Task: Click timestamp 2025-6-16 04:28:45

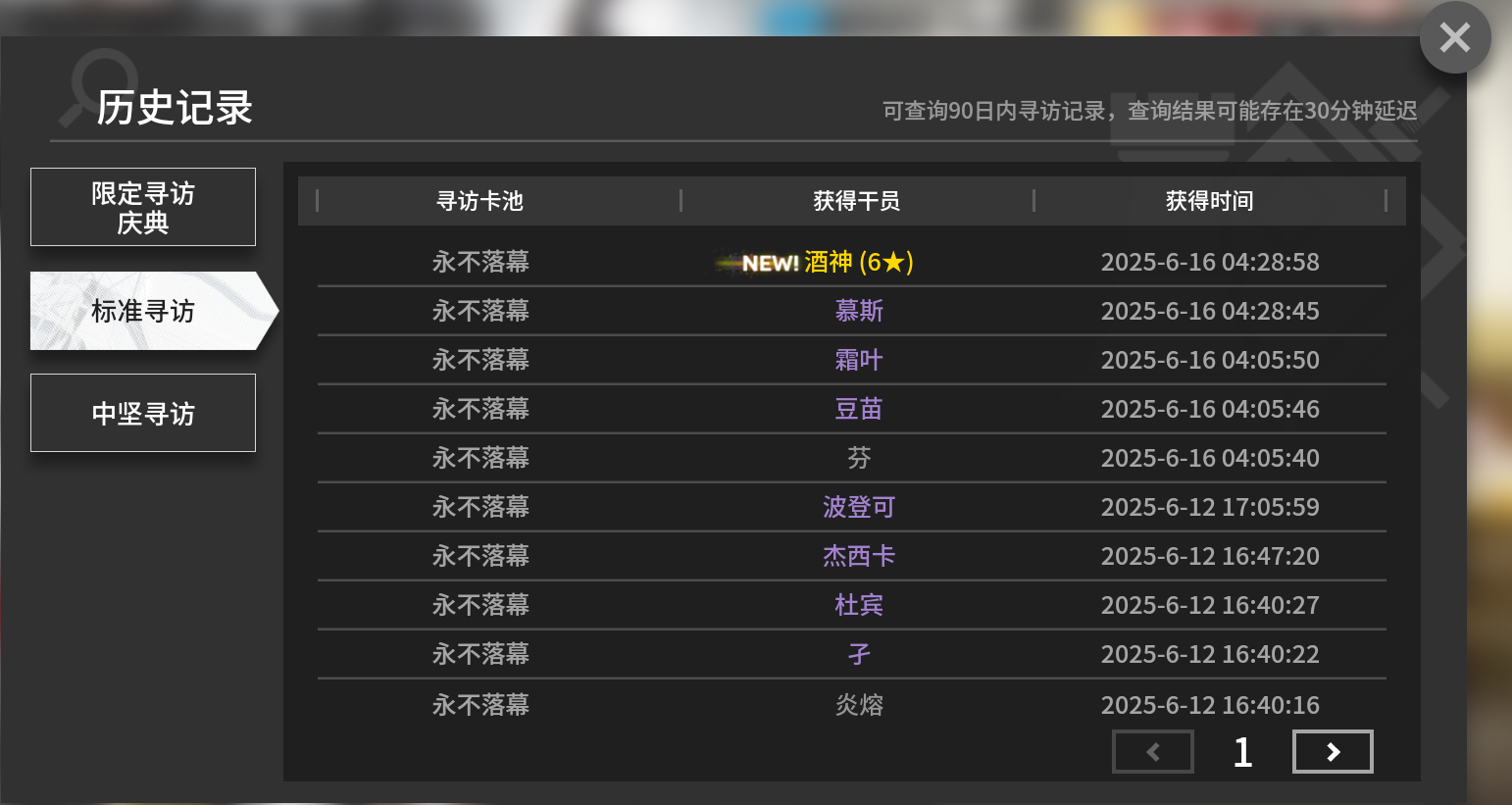Action: pos(1210,311)
